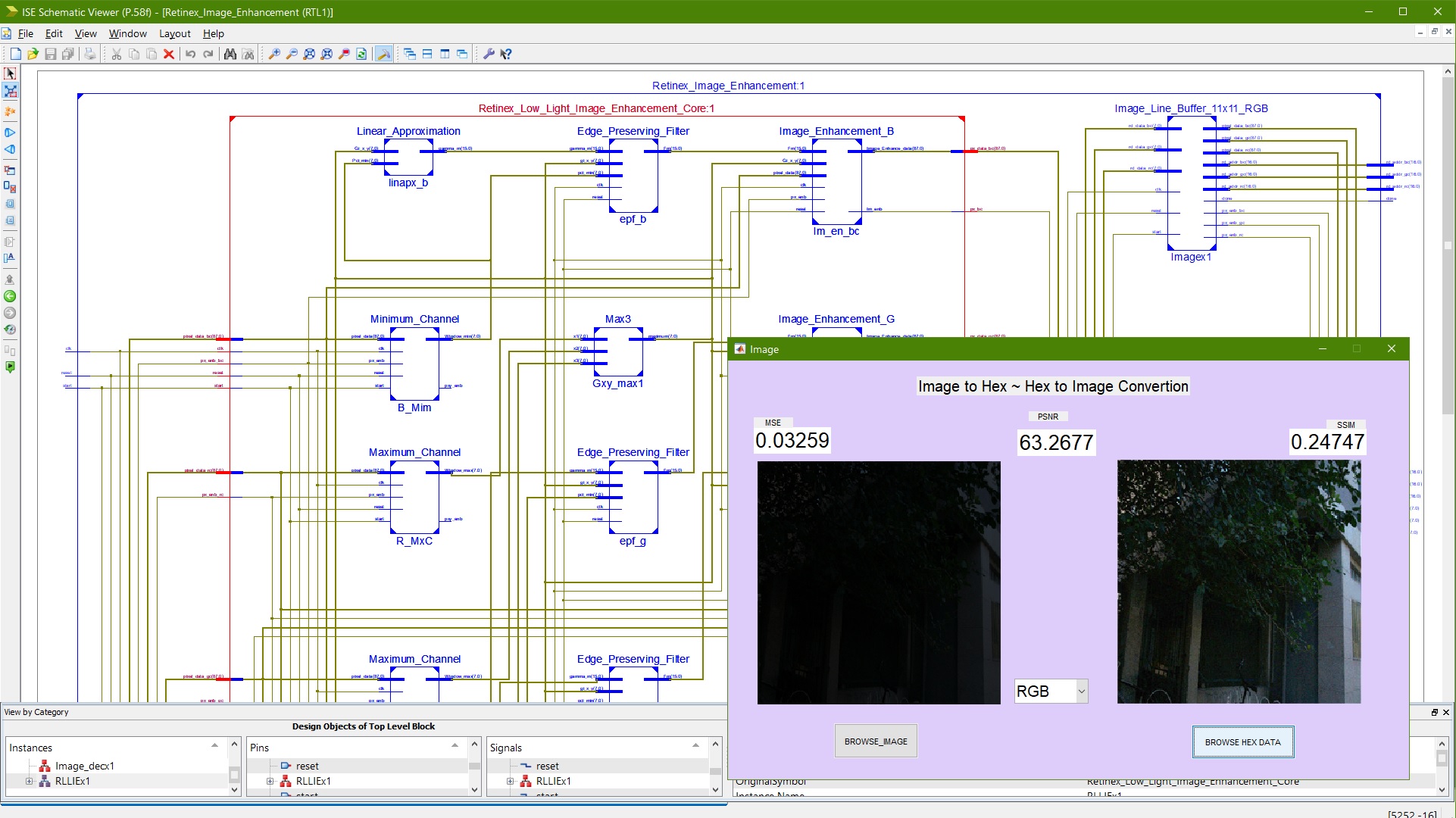Open Find with the binoculars icon

coord(230,54)
